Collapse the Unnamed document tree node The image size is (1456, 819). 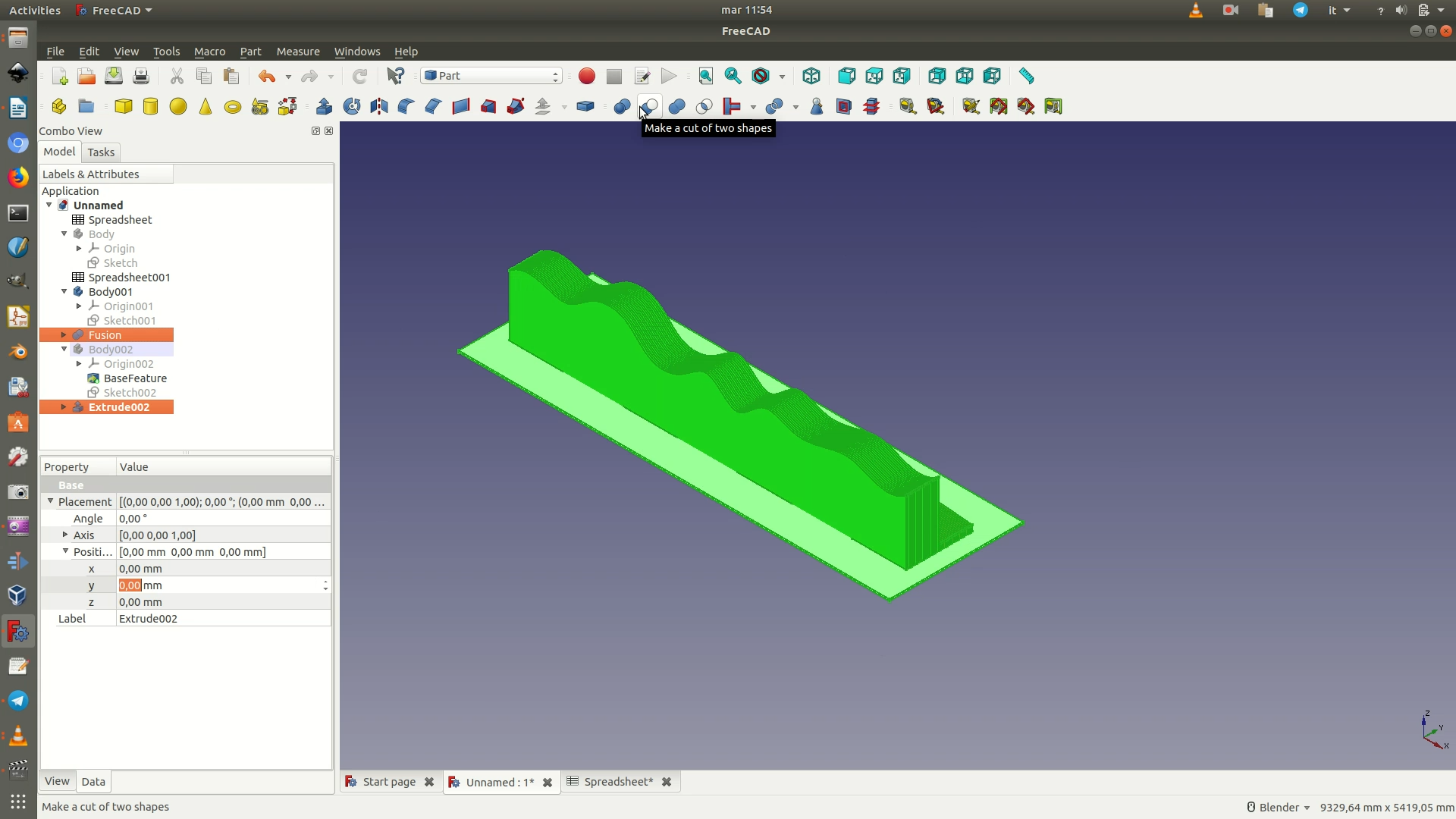tap(49, 205)
